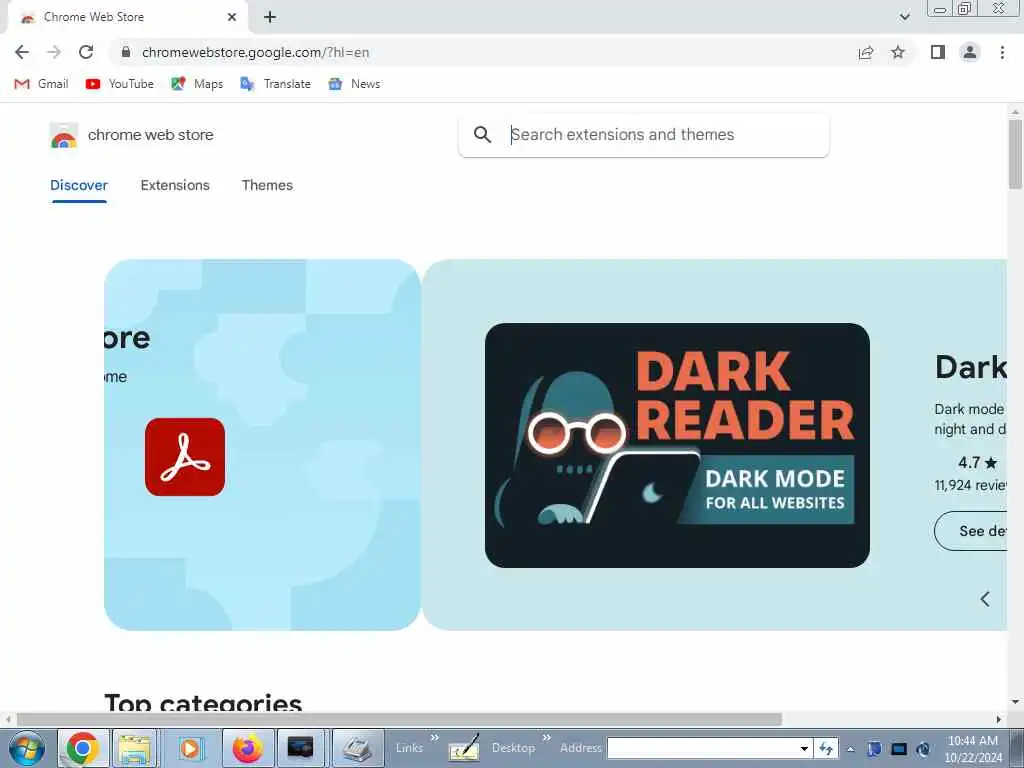Expand the Links toolbar chevron
Screen dimensions: 1024x768
pos(435,738)
